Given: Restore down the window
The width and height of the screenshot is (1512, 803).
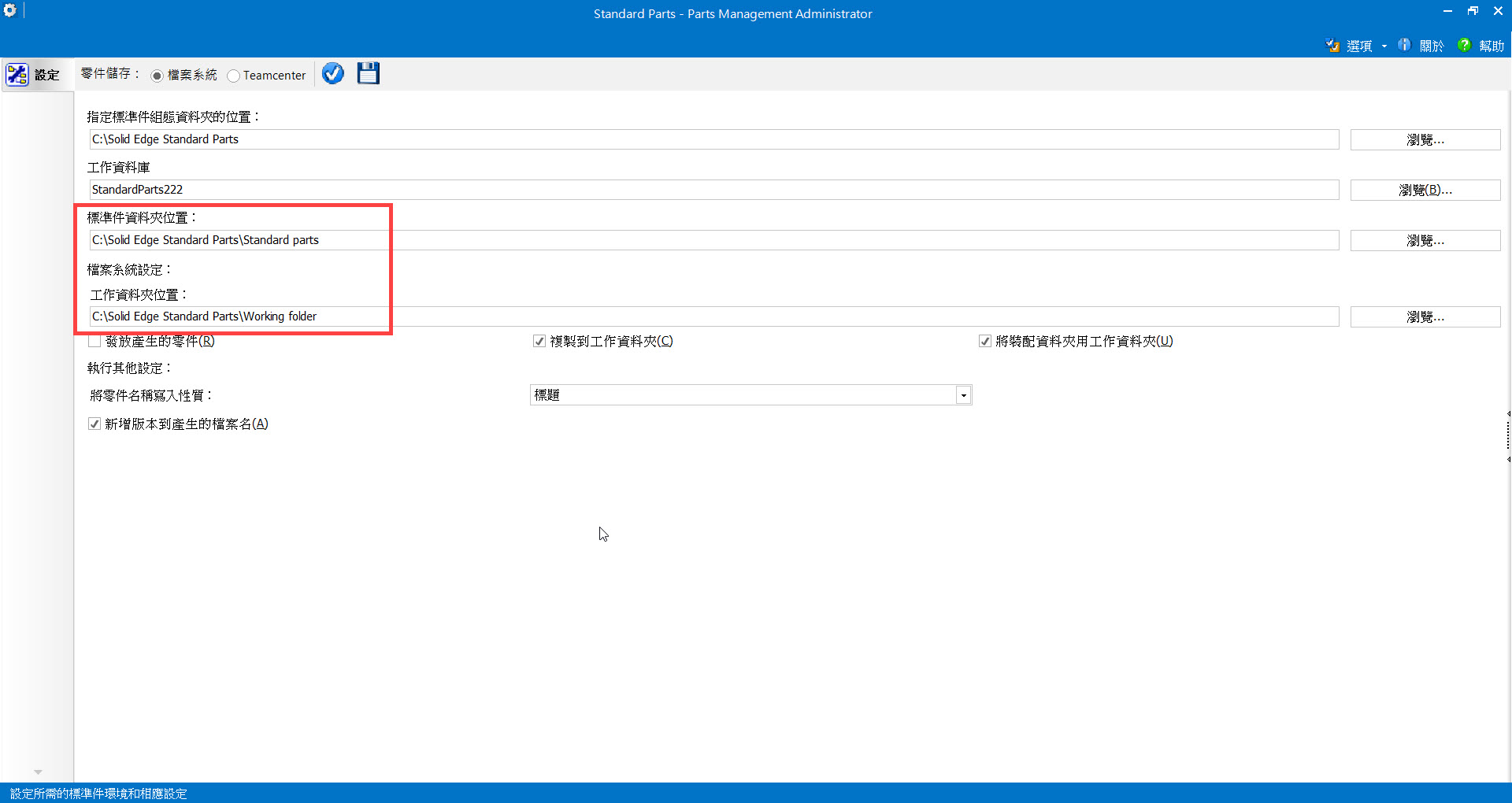Looking at the screenshot, I should point(1473,11).
